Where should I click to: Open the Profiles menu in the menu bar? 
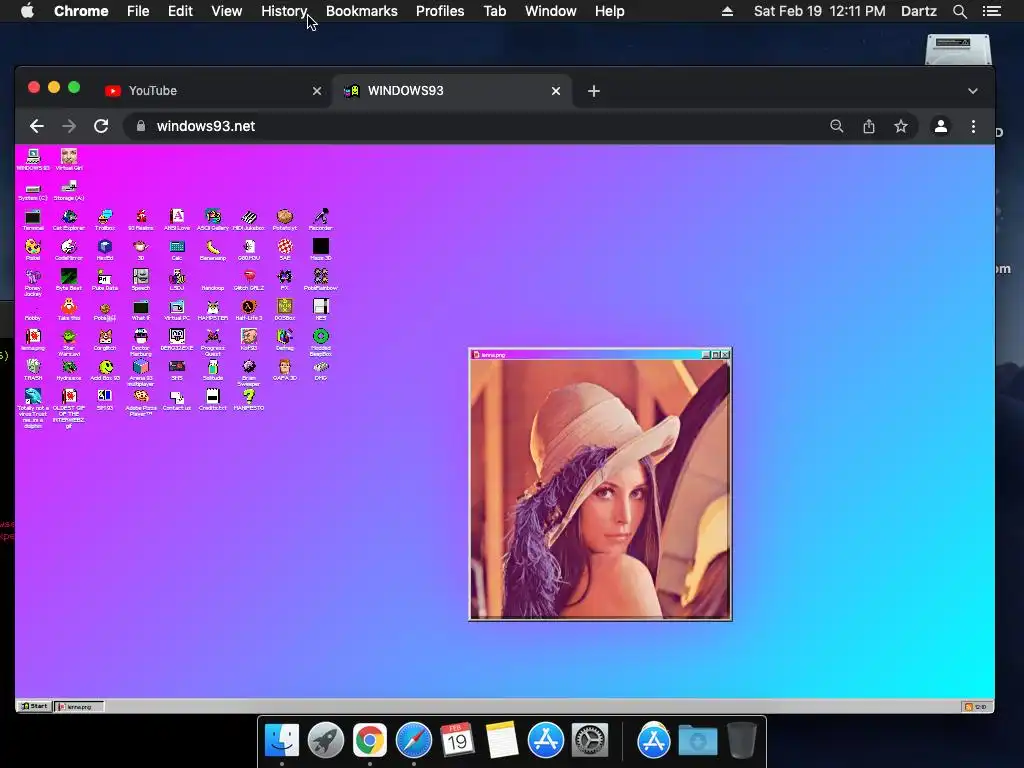pyautogui.click(x=440, y=11)
